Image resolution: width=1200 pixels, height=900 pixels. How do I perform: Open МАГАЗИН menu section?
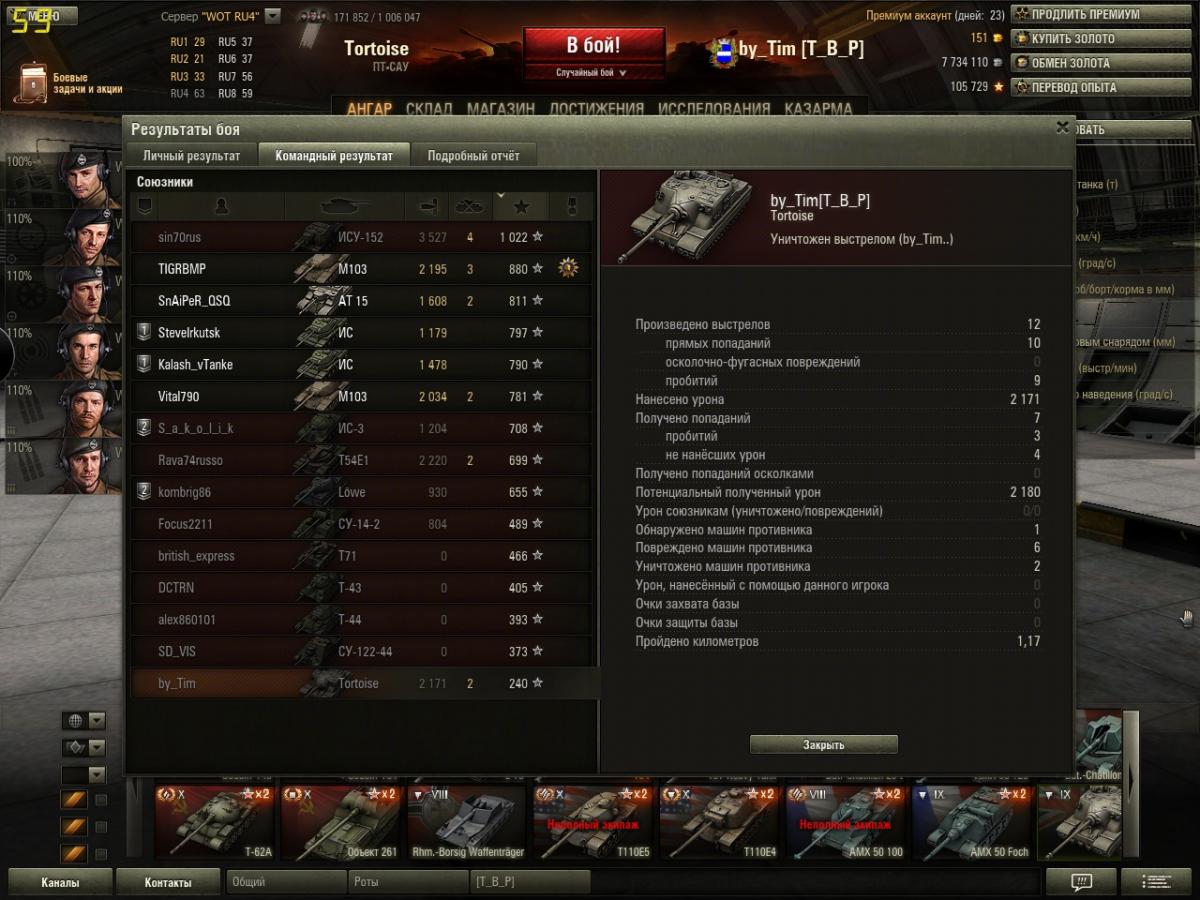tap(501, 109)
